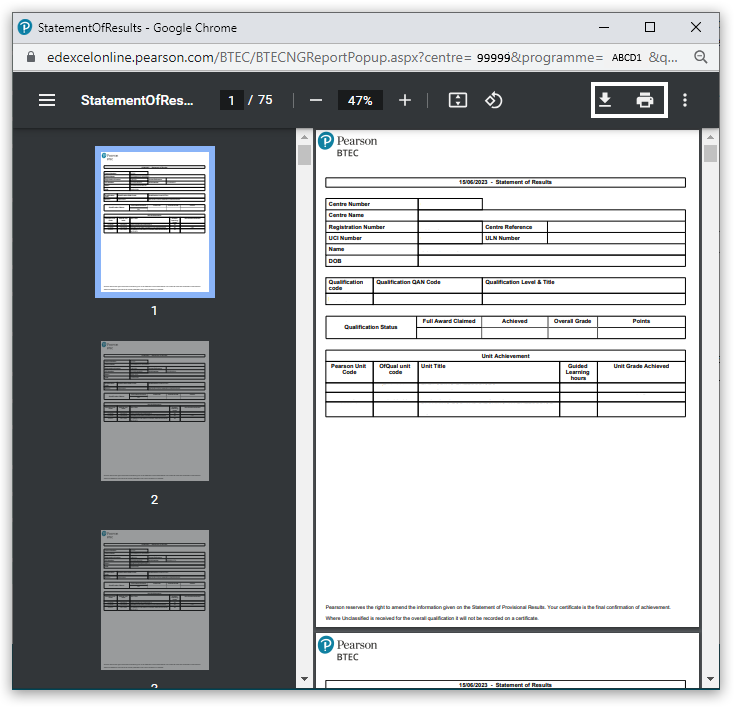
Task: Click the zoom out minus button
Action: [x=316, y=100]
